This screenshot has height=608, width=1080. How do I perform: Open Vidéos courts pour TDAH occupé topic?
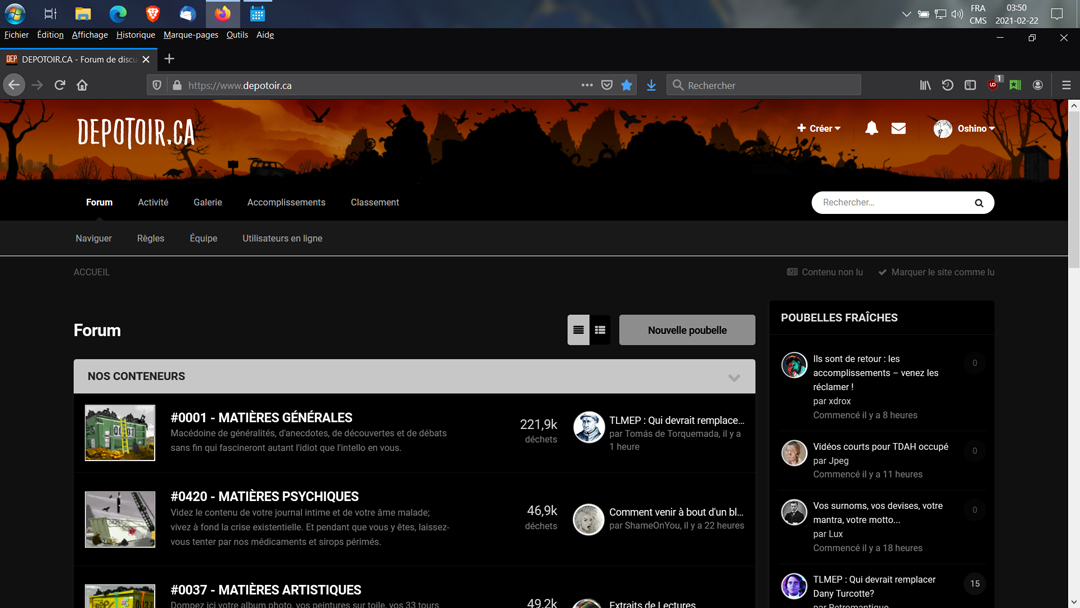point(880,446)
